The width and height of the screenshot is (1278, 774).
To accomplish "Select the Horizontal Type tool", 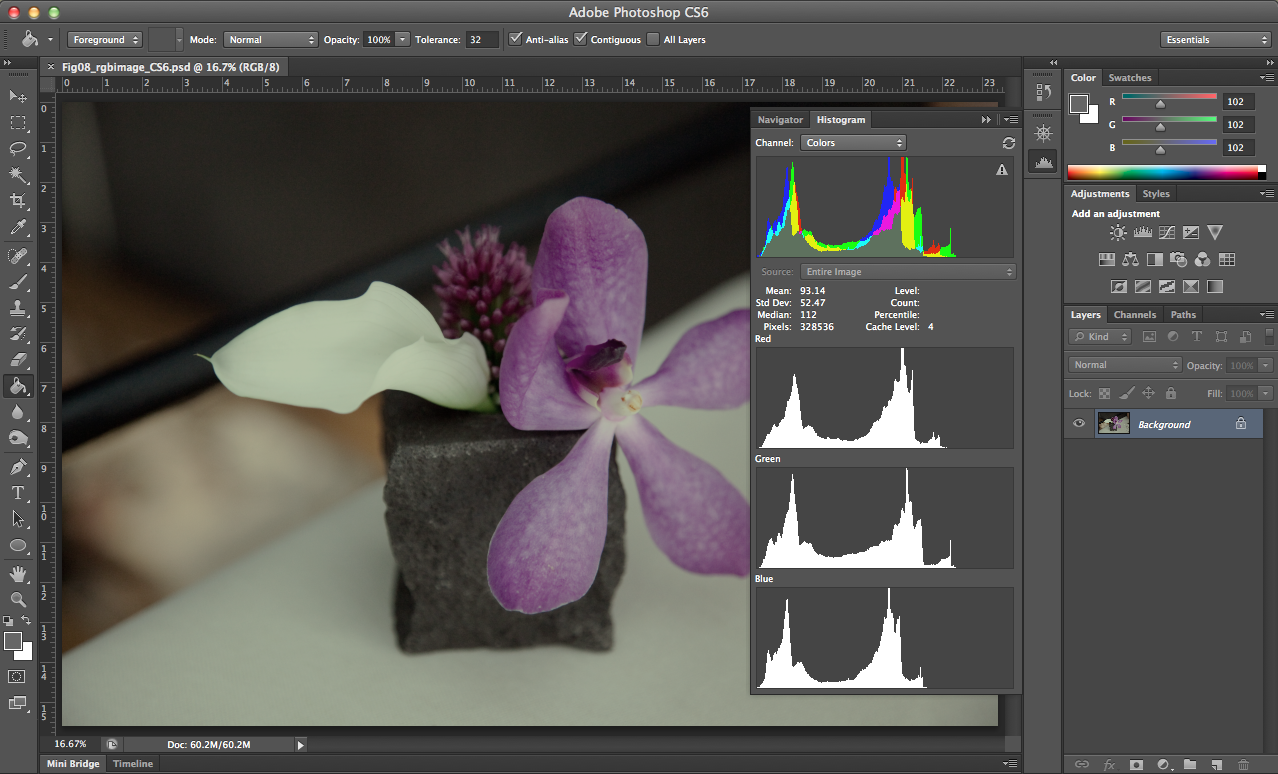I will coord(18,493).
